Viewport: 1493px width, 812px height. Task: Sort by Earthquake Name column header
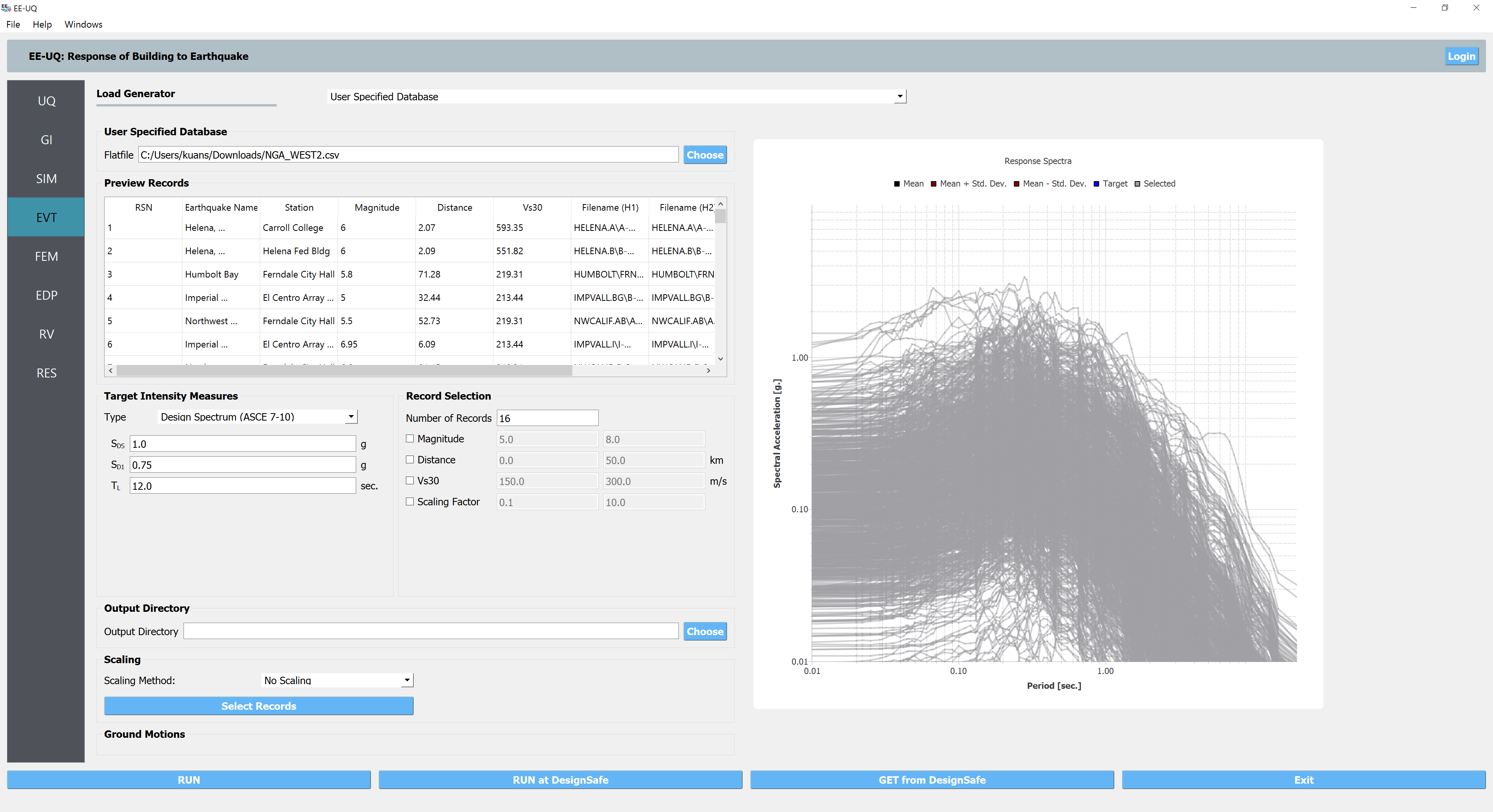[221, 208]
